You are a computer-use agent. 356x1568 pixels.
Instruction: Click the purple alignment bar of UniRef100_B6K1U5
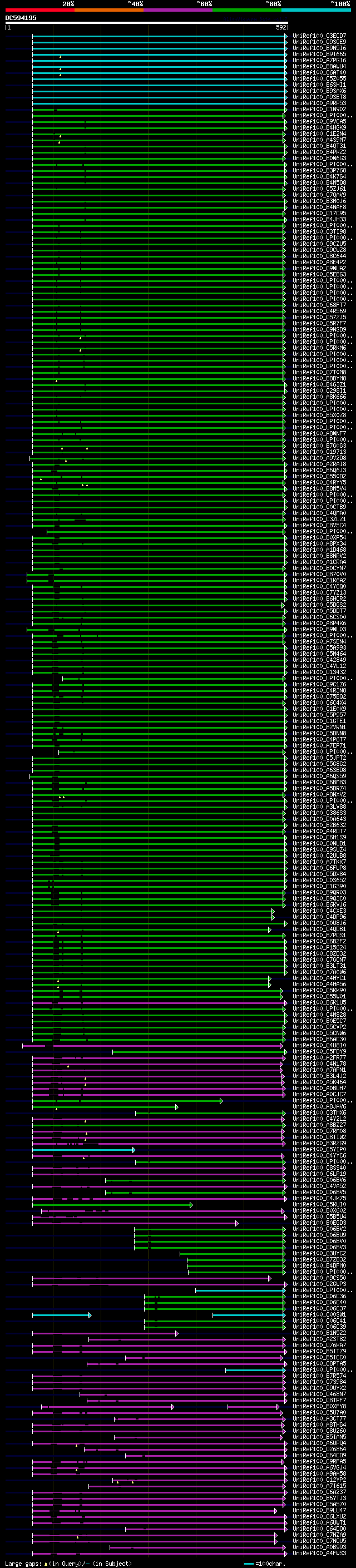(x=160, y=1002)
